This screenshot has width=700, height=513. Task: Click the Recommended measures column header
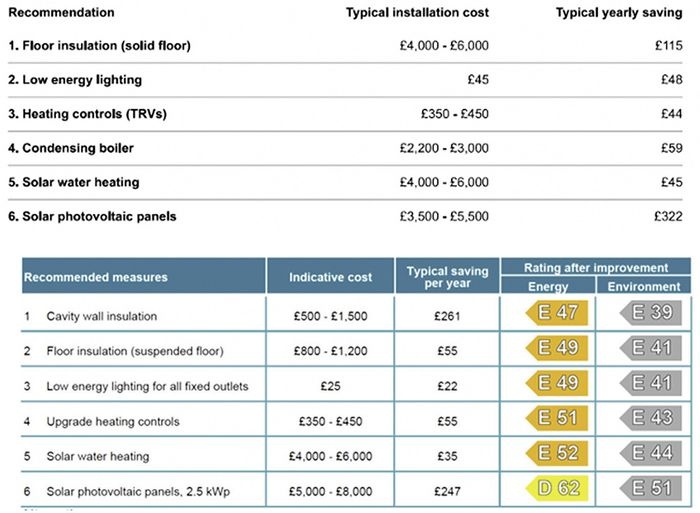143,276
